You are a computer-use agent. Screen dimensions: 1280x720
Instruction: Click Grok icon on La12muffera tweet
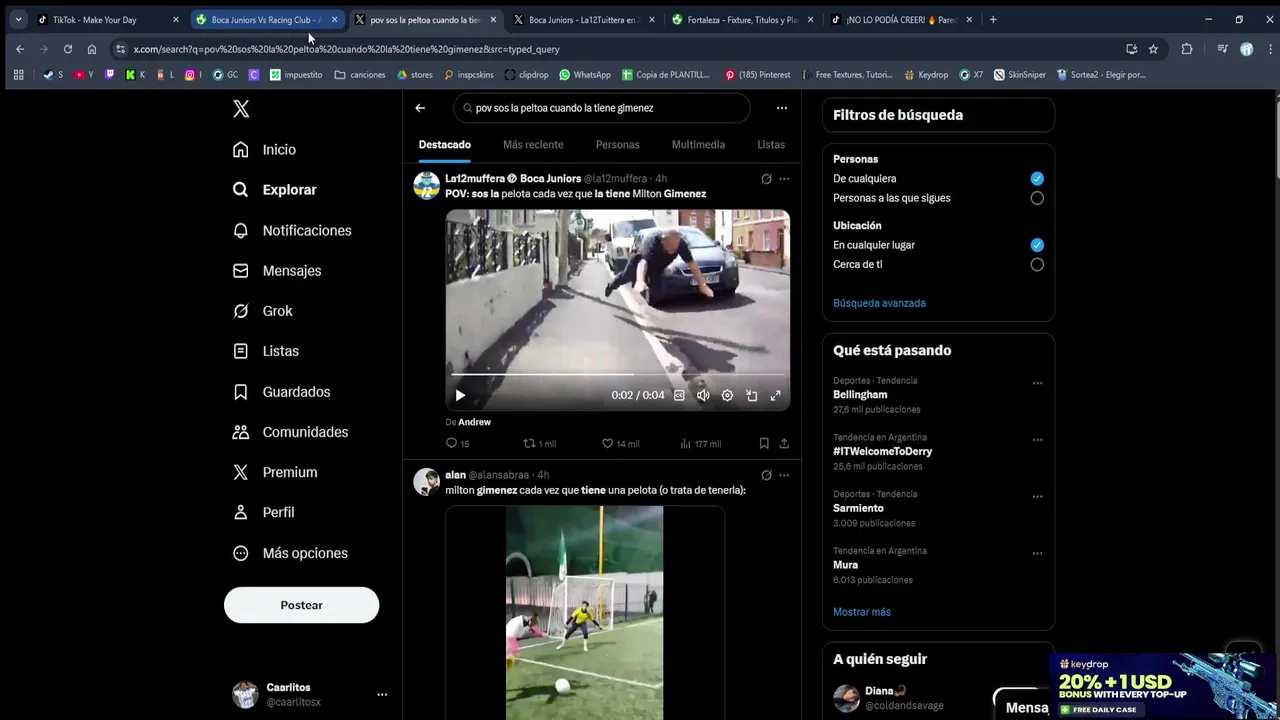coord(766,179)
